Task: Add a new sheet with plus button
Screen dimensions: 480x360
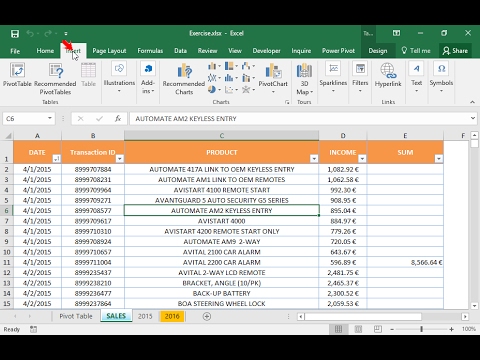Action: 207,316
